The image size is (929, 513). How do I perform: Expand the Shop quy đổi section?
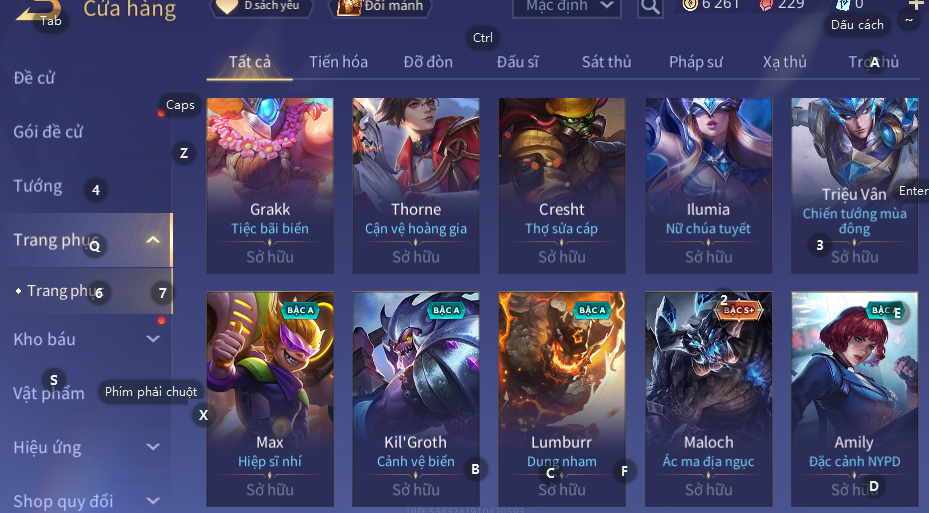click(x=153, y=501)
